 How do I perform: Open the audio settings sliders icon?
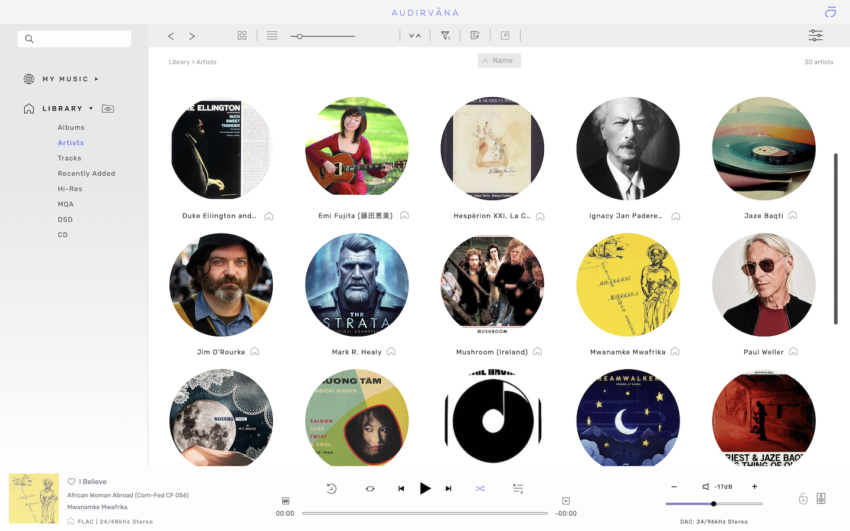[815, 36]
